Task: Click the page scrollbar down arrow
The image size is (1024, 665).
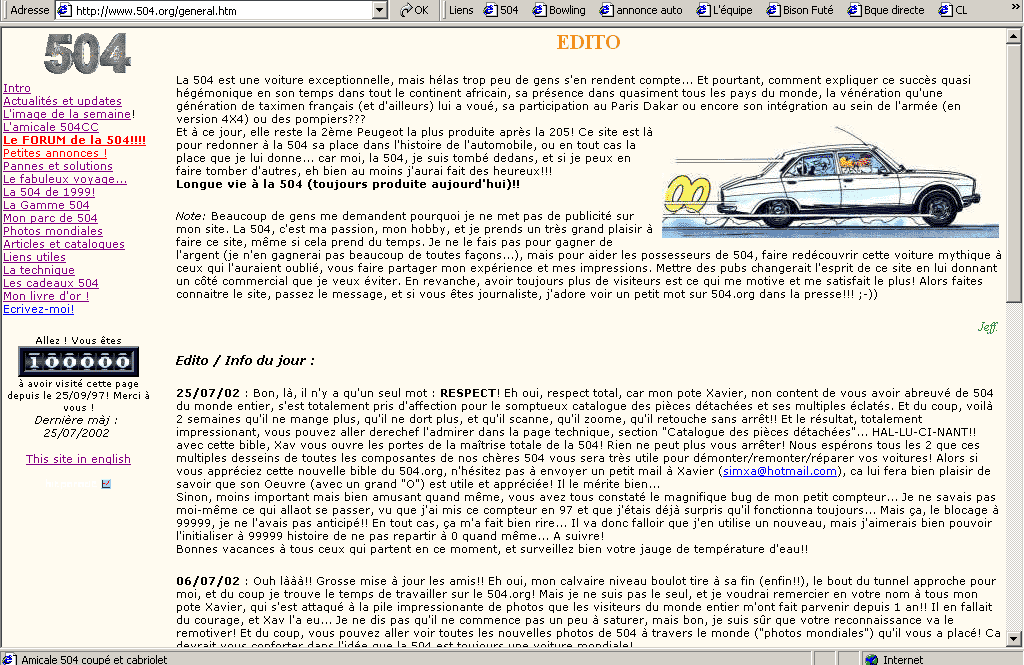Action: click(1014, 639)
